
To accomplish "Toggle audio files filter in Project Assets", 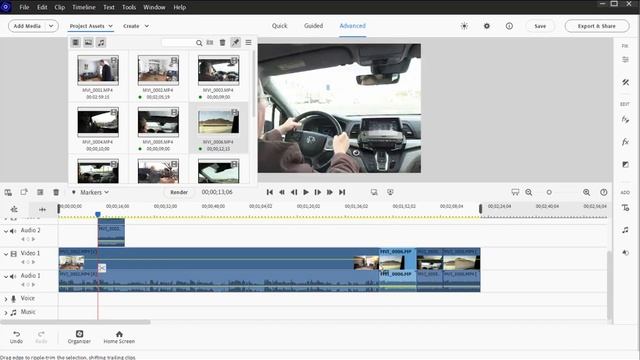I will tap(101, 42).
